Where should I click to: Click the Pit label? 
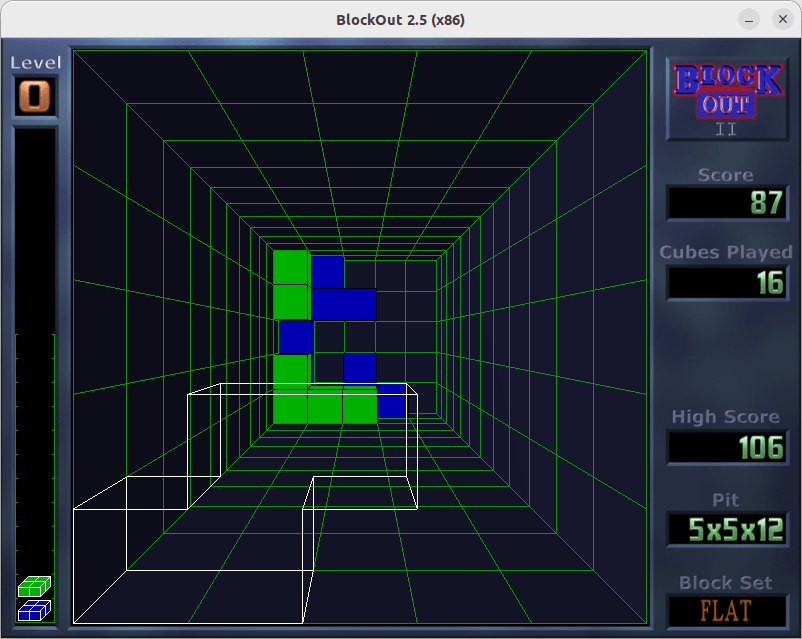pyautogui.click(x=726, y=500)
